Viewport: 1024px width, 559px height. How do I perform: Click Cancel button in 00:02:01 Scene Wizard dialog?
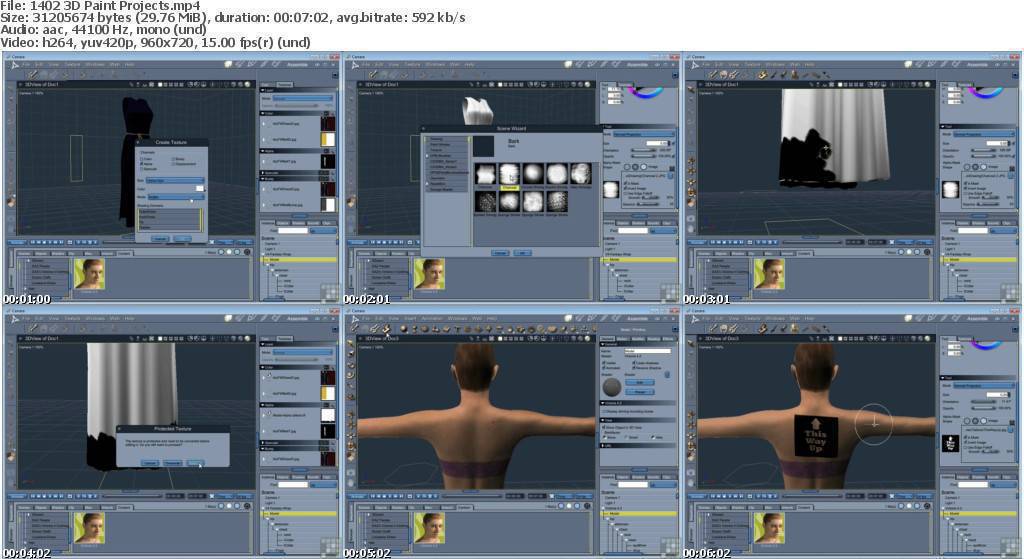(500, 253)
